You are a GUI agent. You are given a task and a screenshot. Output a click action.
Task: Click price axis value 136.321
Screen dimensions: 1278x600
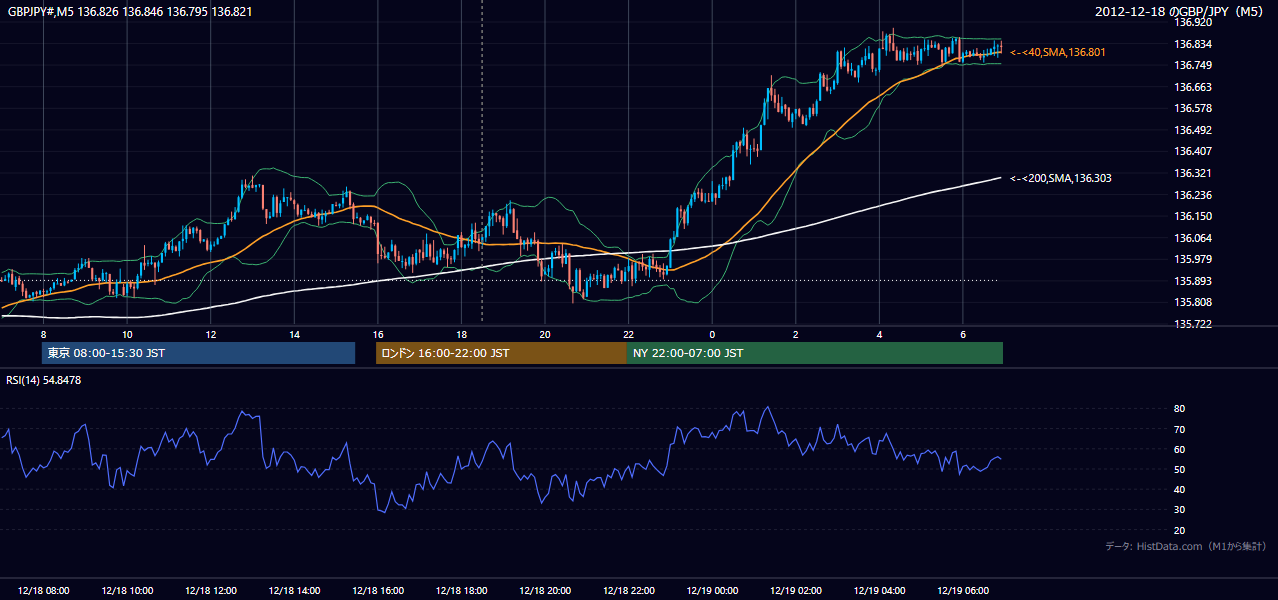1193,173
